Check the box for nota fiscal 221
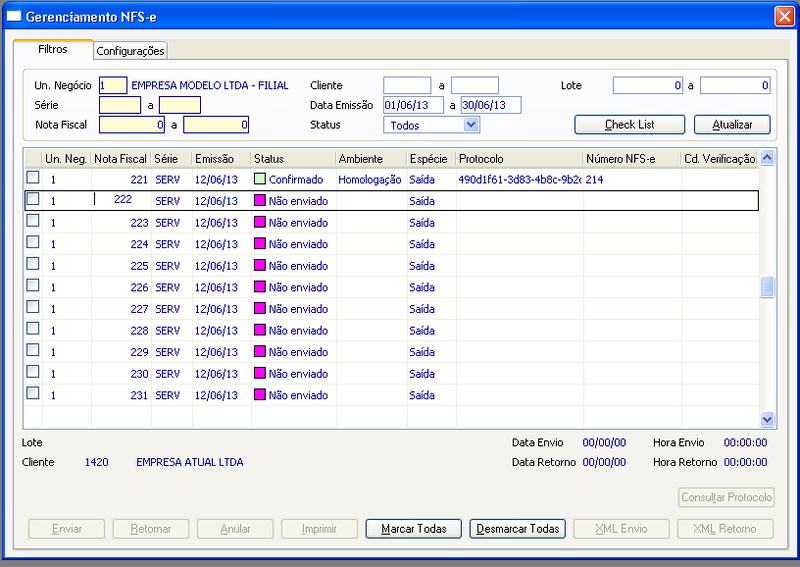800x567 pixels. click(x=33, y=177)
